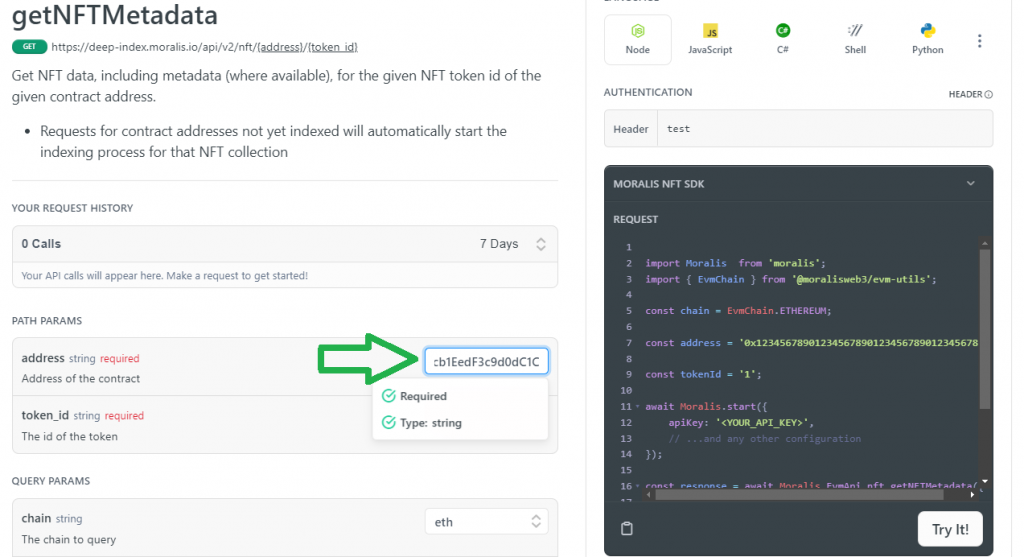Click the 'token_id' parameter label
This screenshot has width=1024, height=557.
point(45,415)
